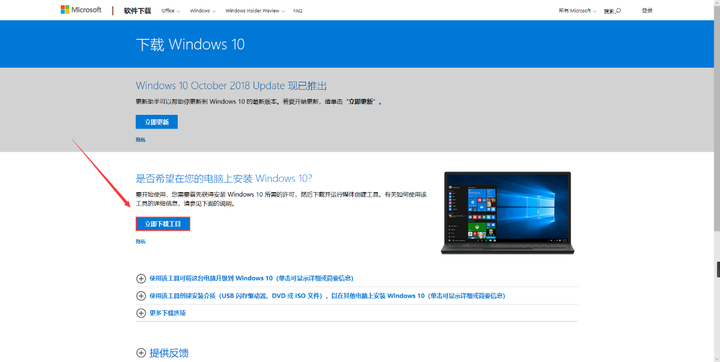This screenshot has height=362, width=720.
Task: Click the 更多下载选项 link text
Action: [168, 313]
